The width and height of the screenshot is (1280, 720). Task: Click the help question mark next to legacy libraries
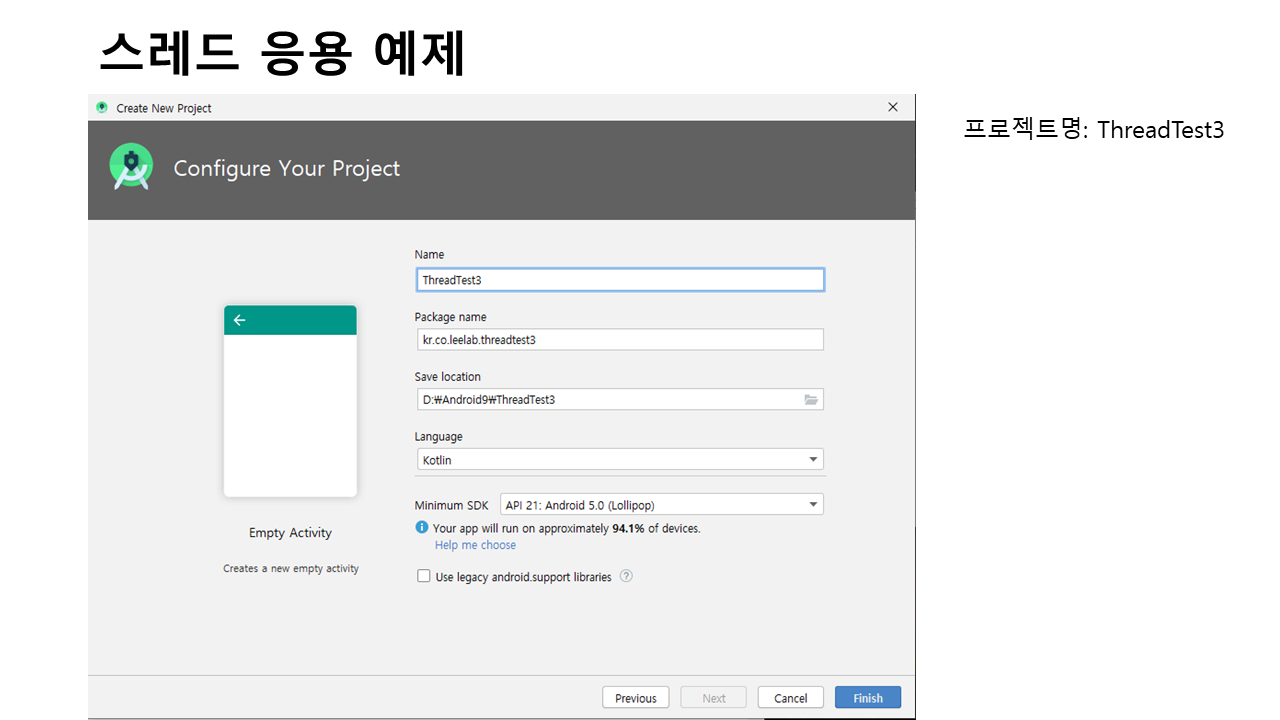(x=626, y=576)
